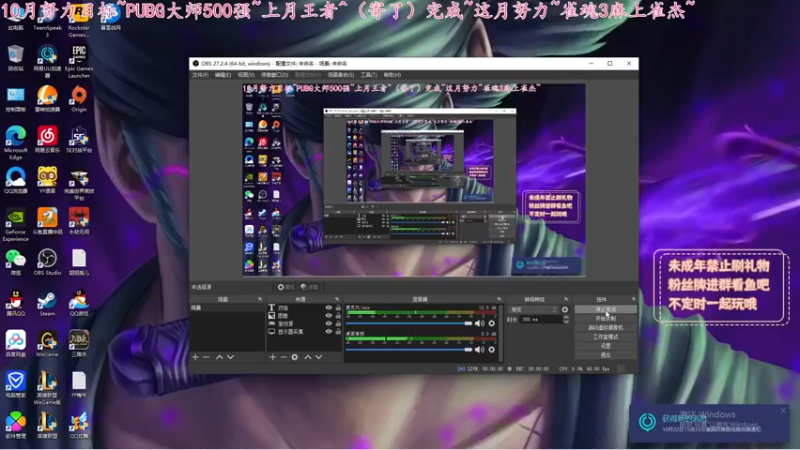Open the 回收站 recycle bin icon

[16, 58]
